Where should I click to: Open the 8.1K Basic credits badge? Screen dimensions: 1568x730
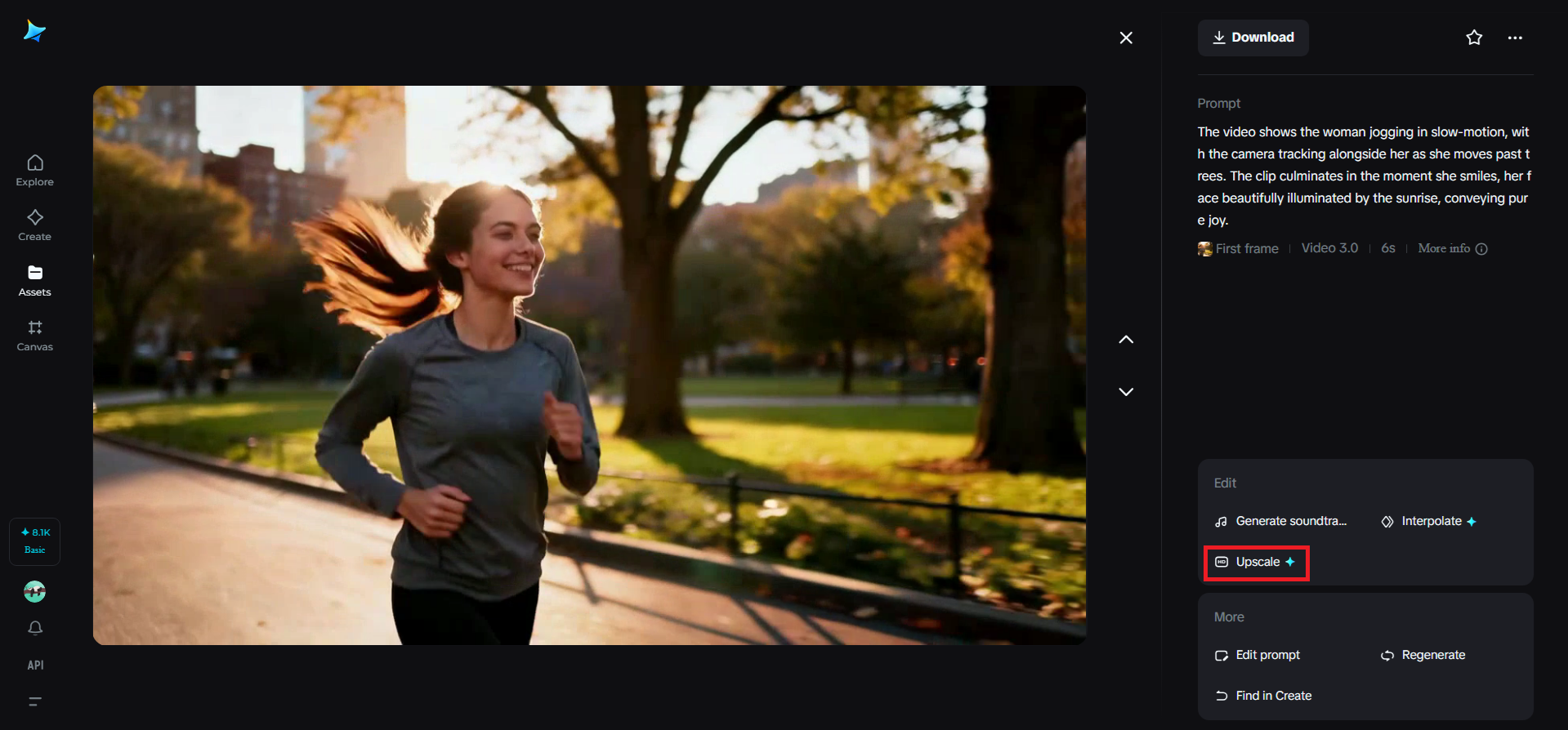point(34,541)
